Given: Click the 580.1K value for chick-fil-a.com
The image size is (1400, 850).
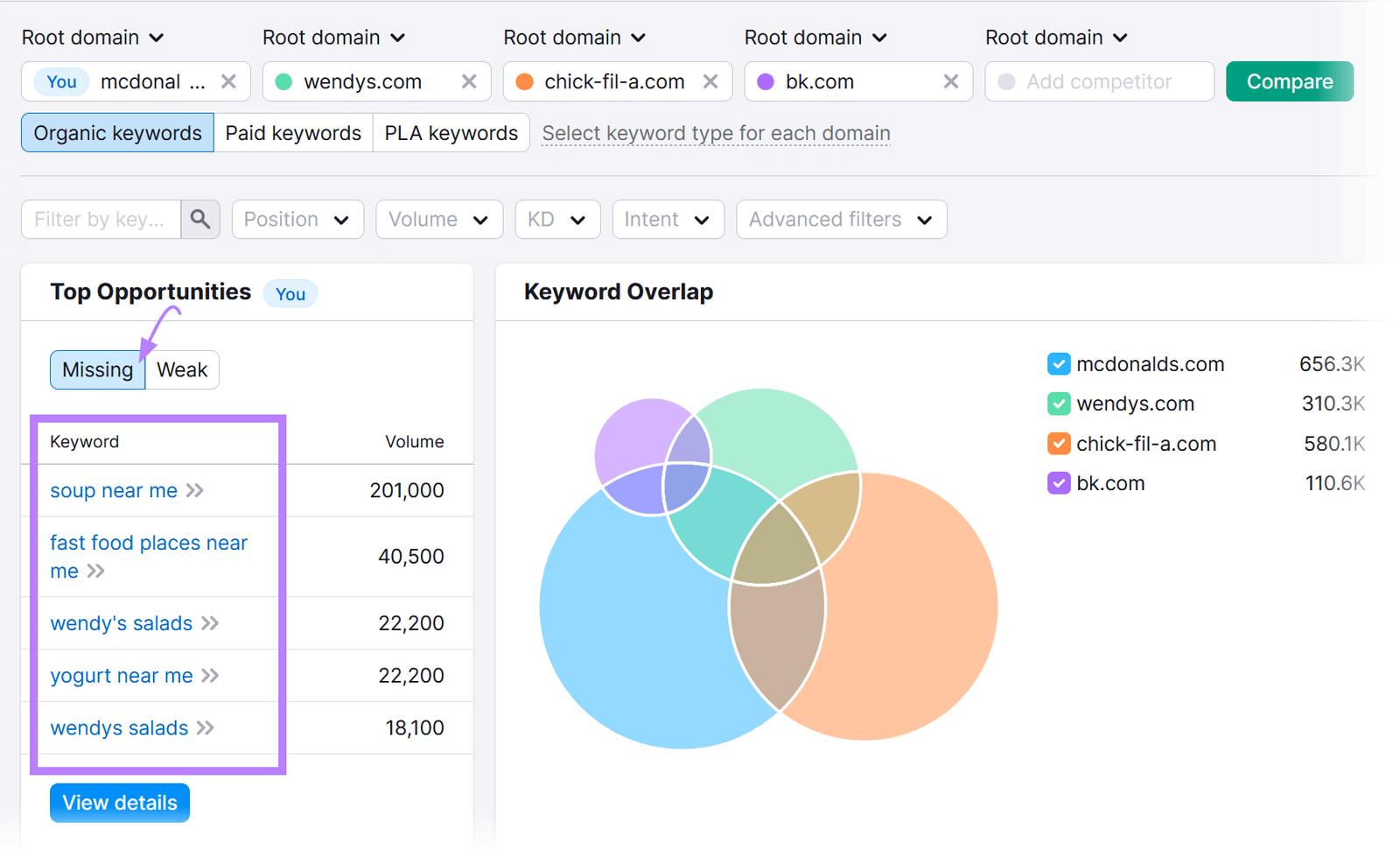Looking at the screenshot, I should pos(1334,444).
